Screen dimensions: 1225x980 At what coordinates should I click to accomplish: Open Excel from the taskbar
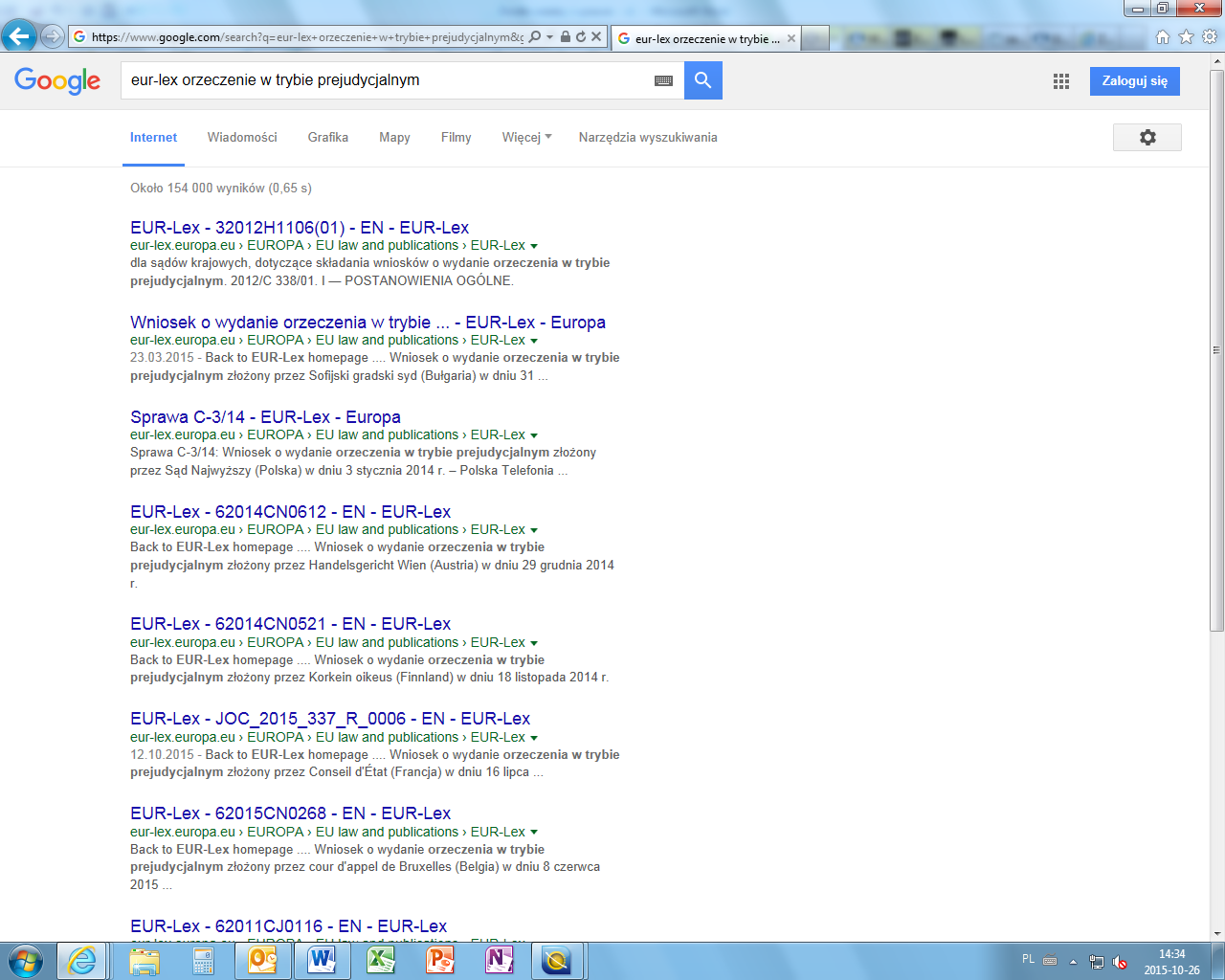coord(381,961)
